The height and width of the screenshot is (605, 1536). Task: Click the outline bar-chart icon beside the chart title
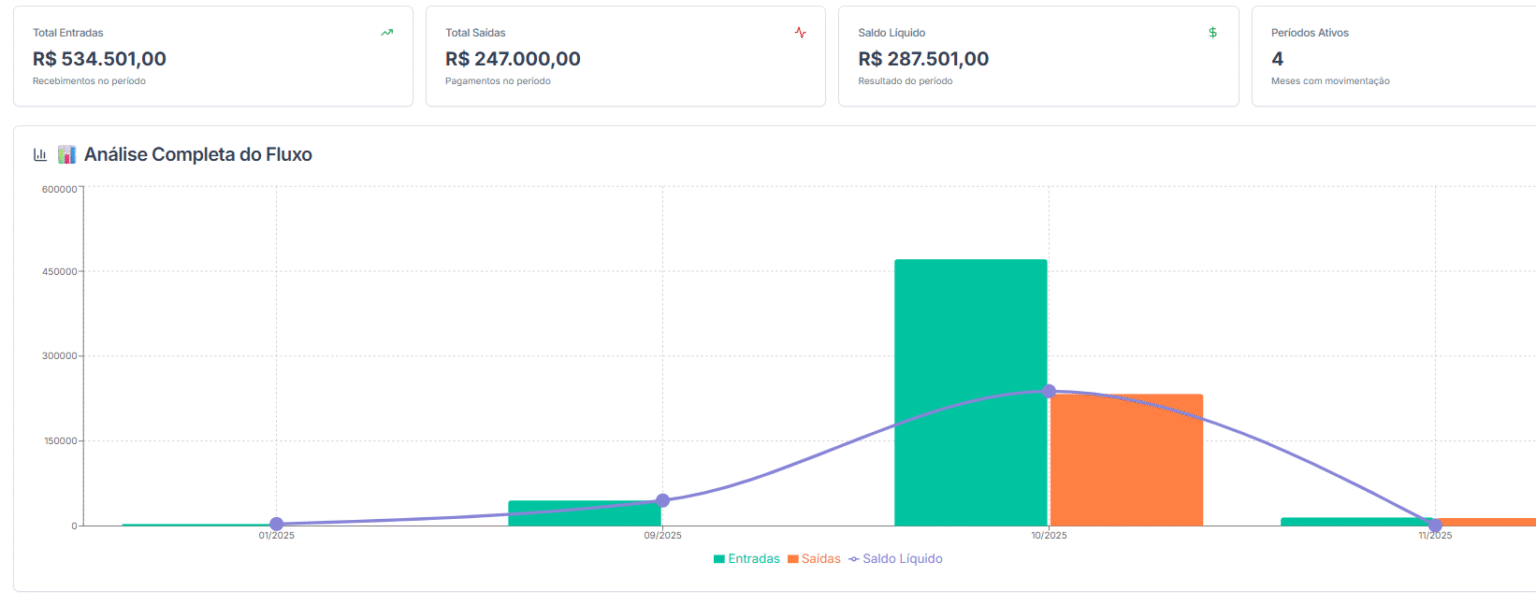tap(40, 155)
